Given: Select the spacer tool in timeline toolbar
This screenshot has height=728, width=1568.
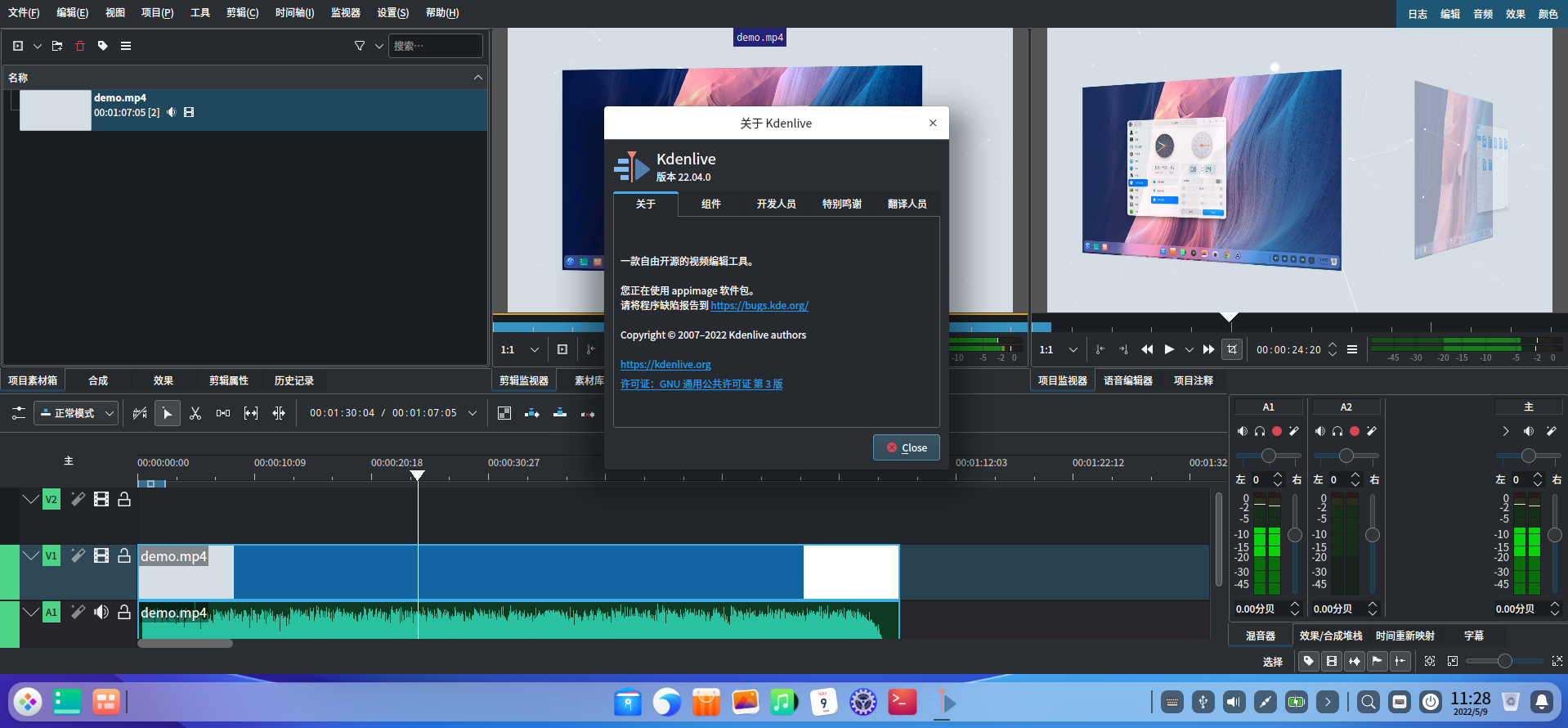Looking at the screenshot, I should (223, 413).
